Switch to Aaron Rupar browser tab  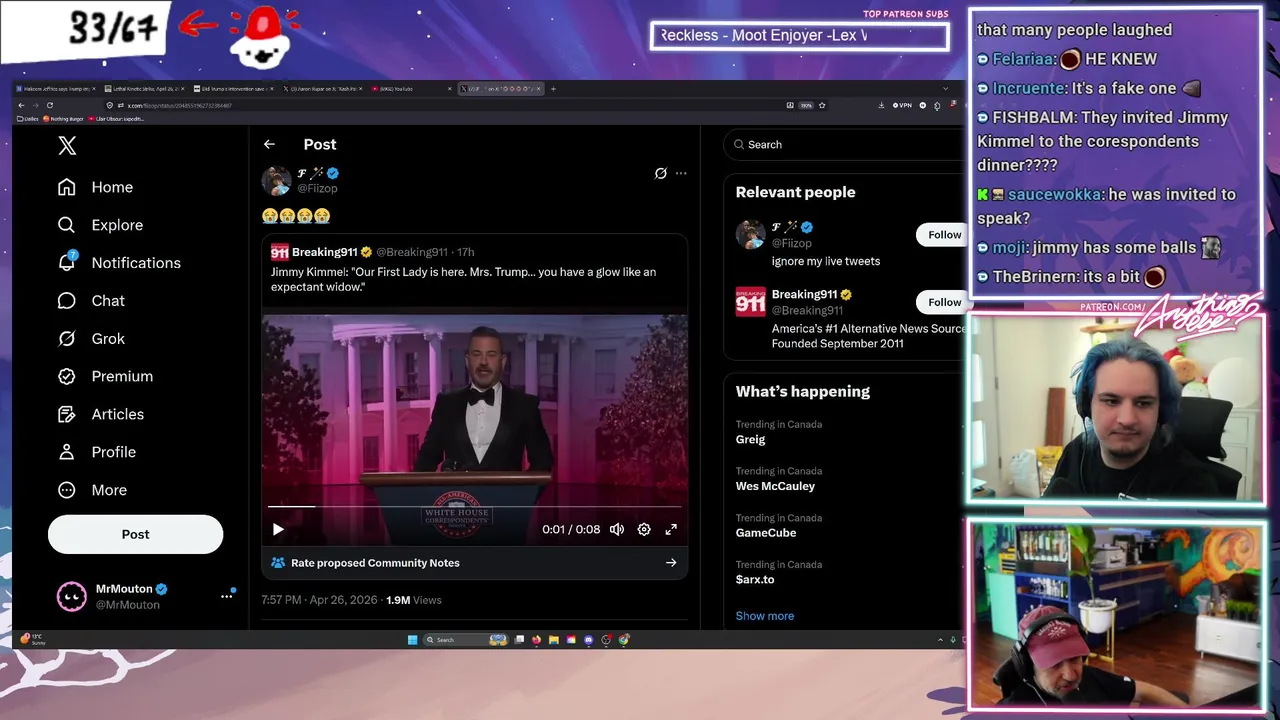322,88
